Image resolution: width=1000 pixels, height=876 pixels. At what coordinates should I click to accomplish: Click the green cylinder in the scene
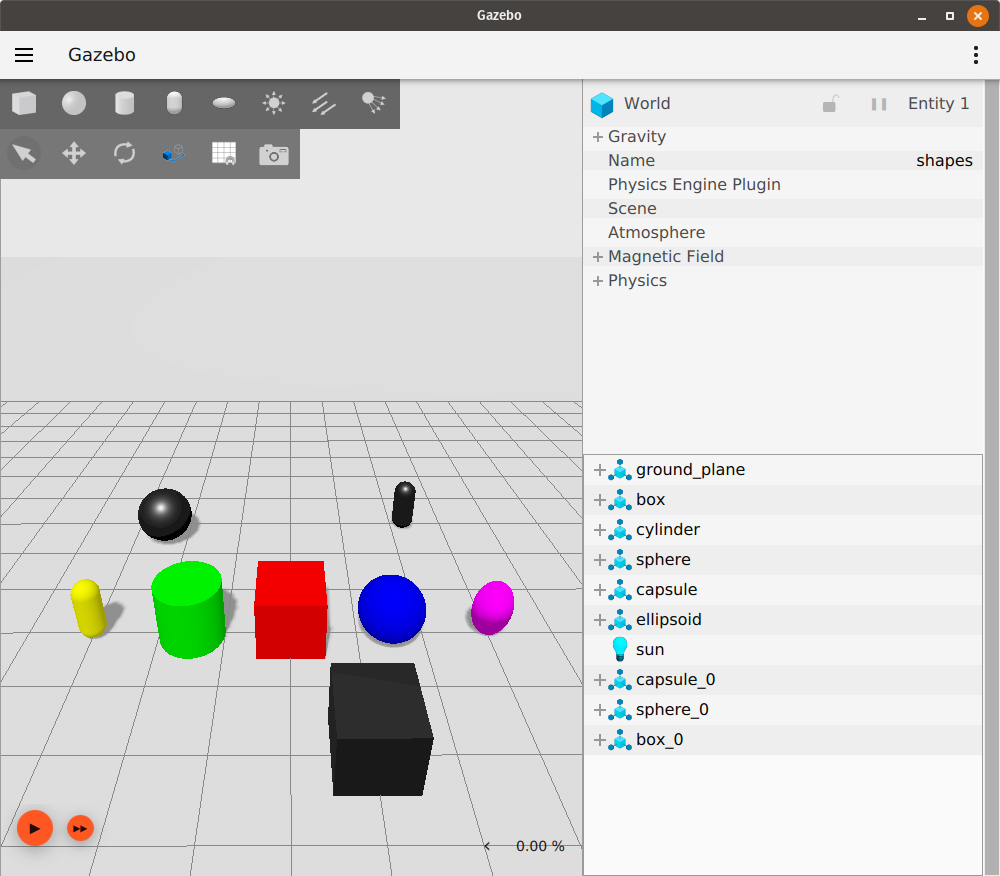[189, 610]
